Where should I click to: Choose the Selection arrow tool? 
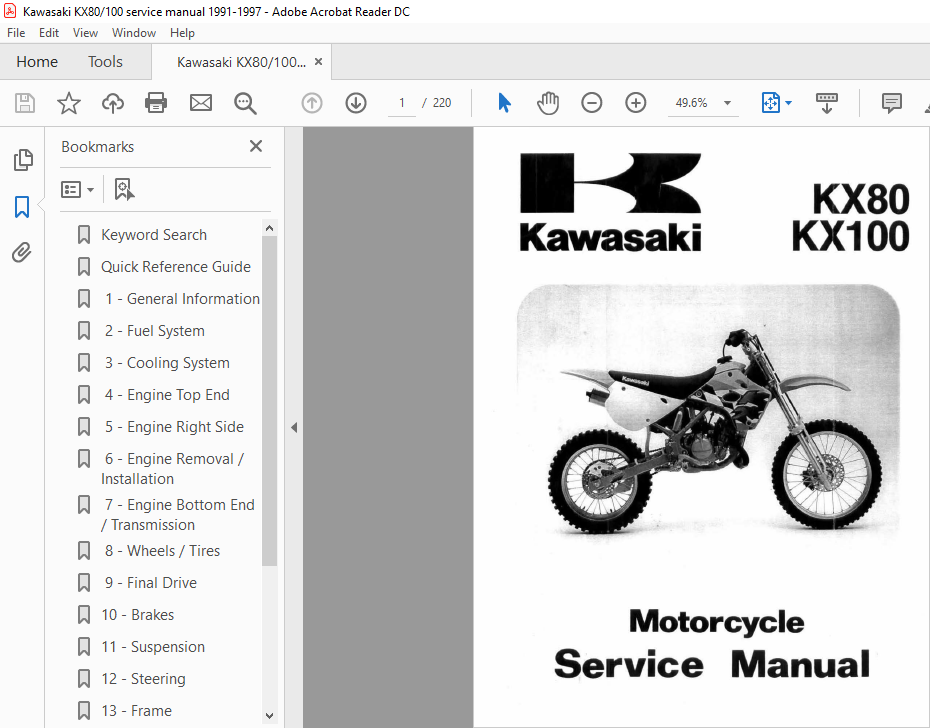pos(504,103)
